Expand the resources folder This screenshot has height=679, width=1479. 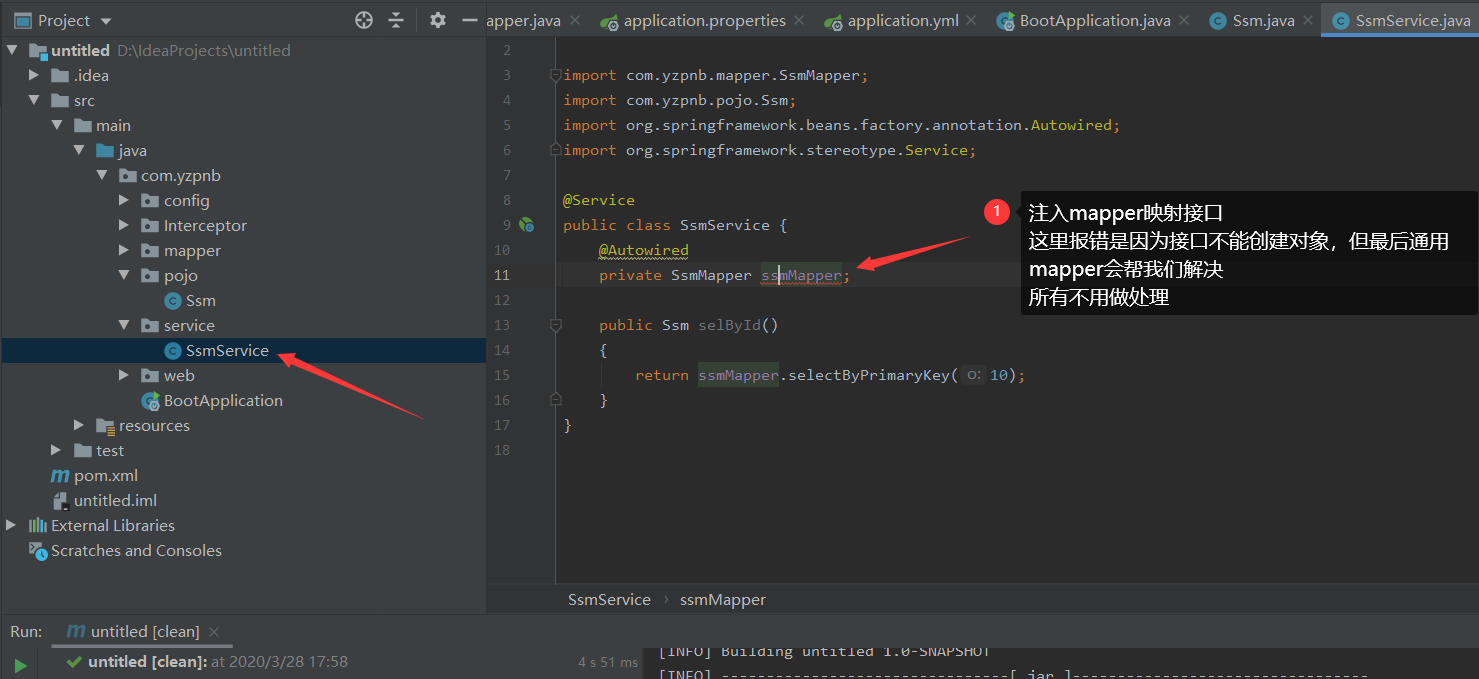(x=79, y=425)
